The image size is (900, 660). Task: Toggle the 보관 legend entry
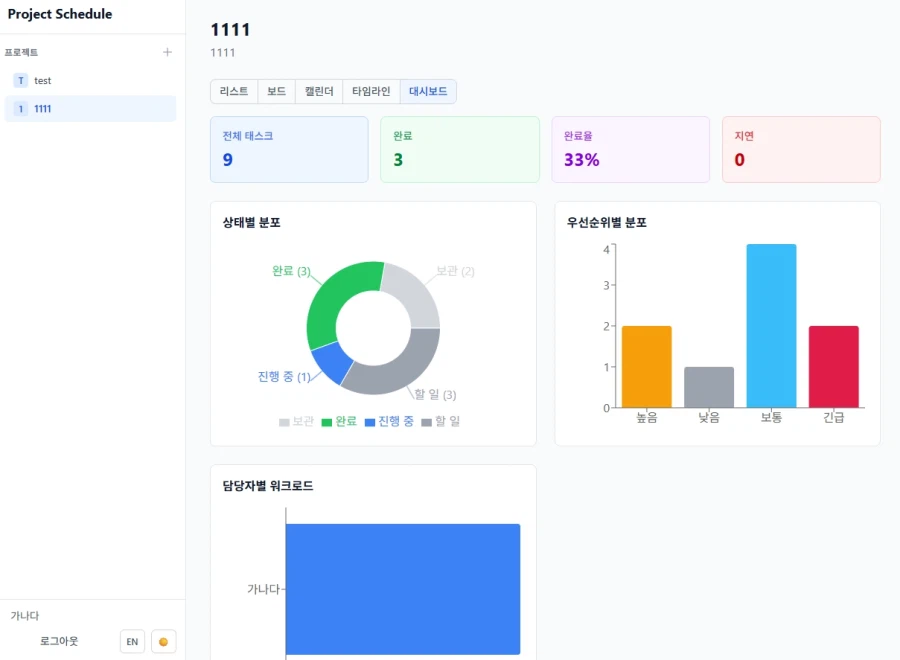pyautogui.click(x=296, y=422)
